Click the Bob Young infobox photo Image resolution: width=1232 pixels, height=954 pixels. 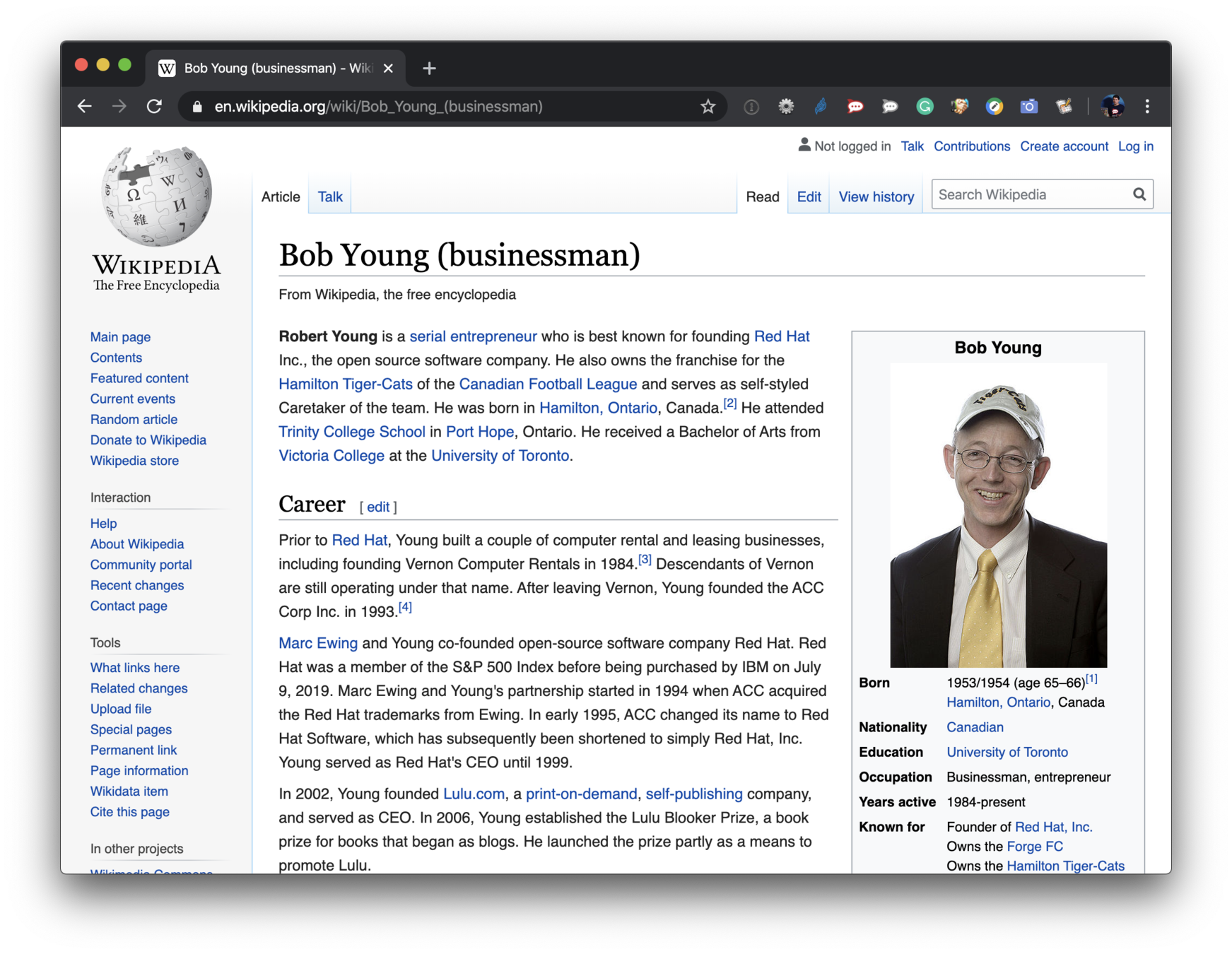[998, 515]
